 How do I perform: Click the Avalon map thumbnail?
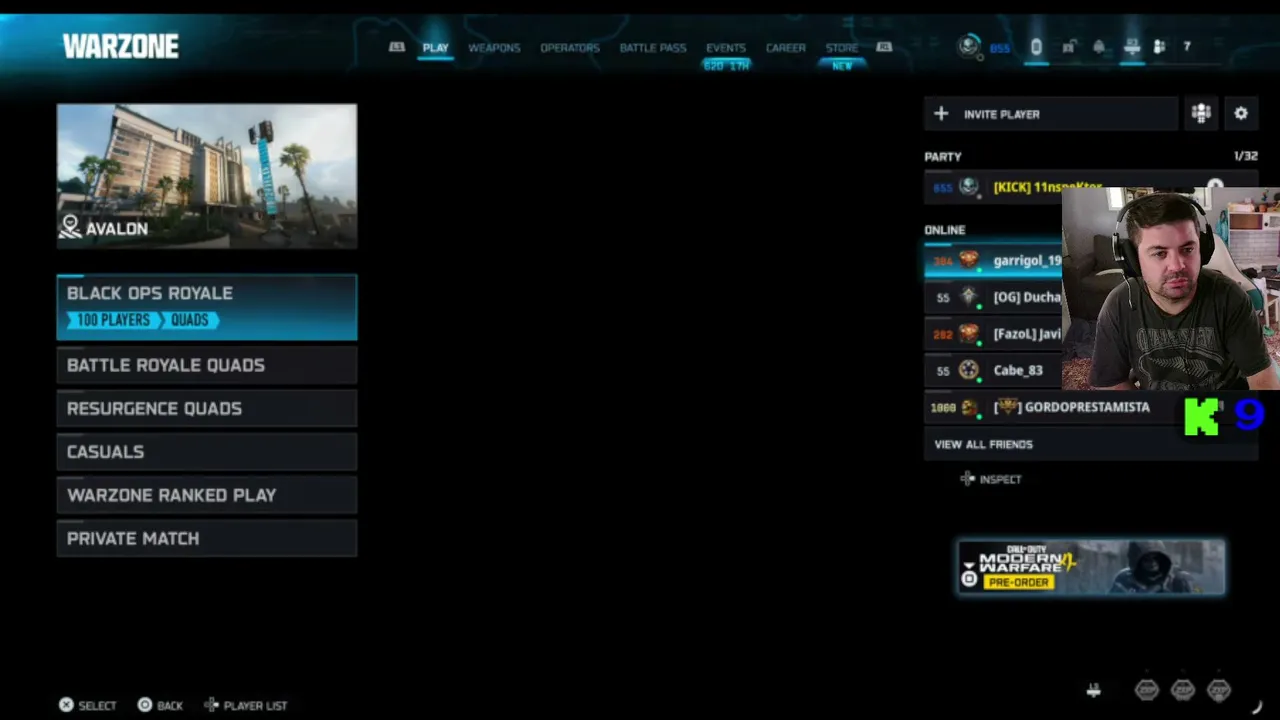(207, 176)
